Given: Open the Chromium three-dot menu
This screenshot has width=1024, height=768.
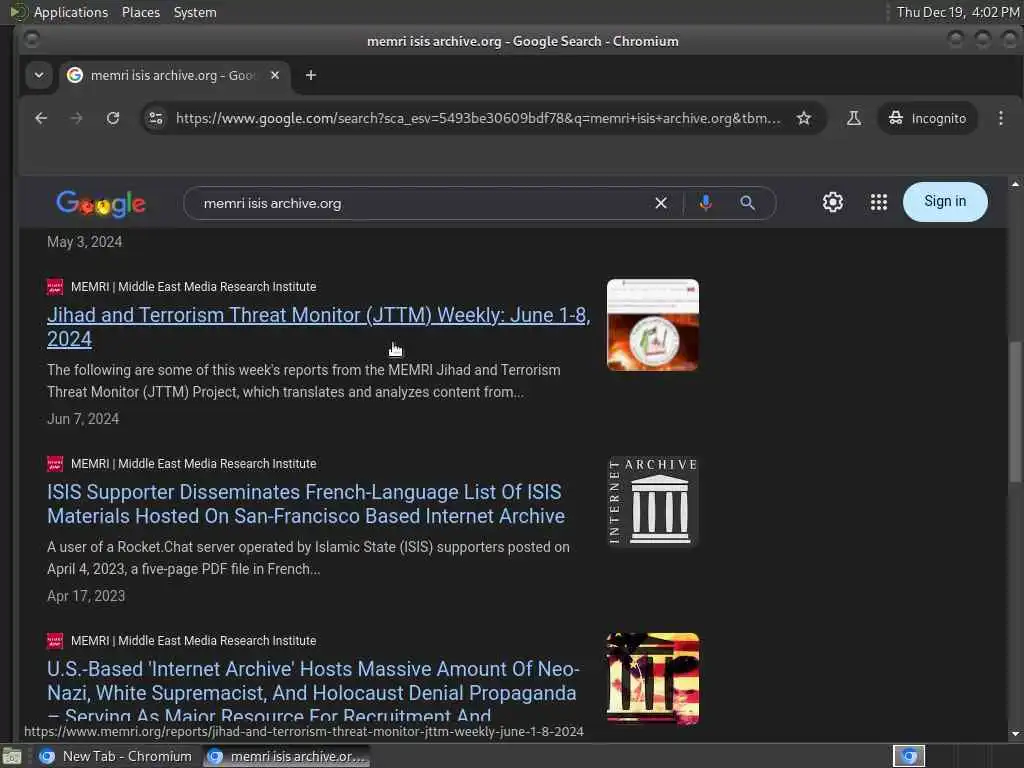Looking at the screenshot, I should 1000,118.
